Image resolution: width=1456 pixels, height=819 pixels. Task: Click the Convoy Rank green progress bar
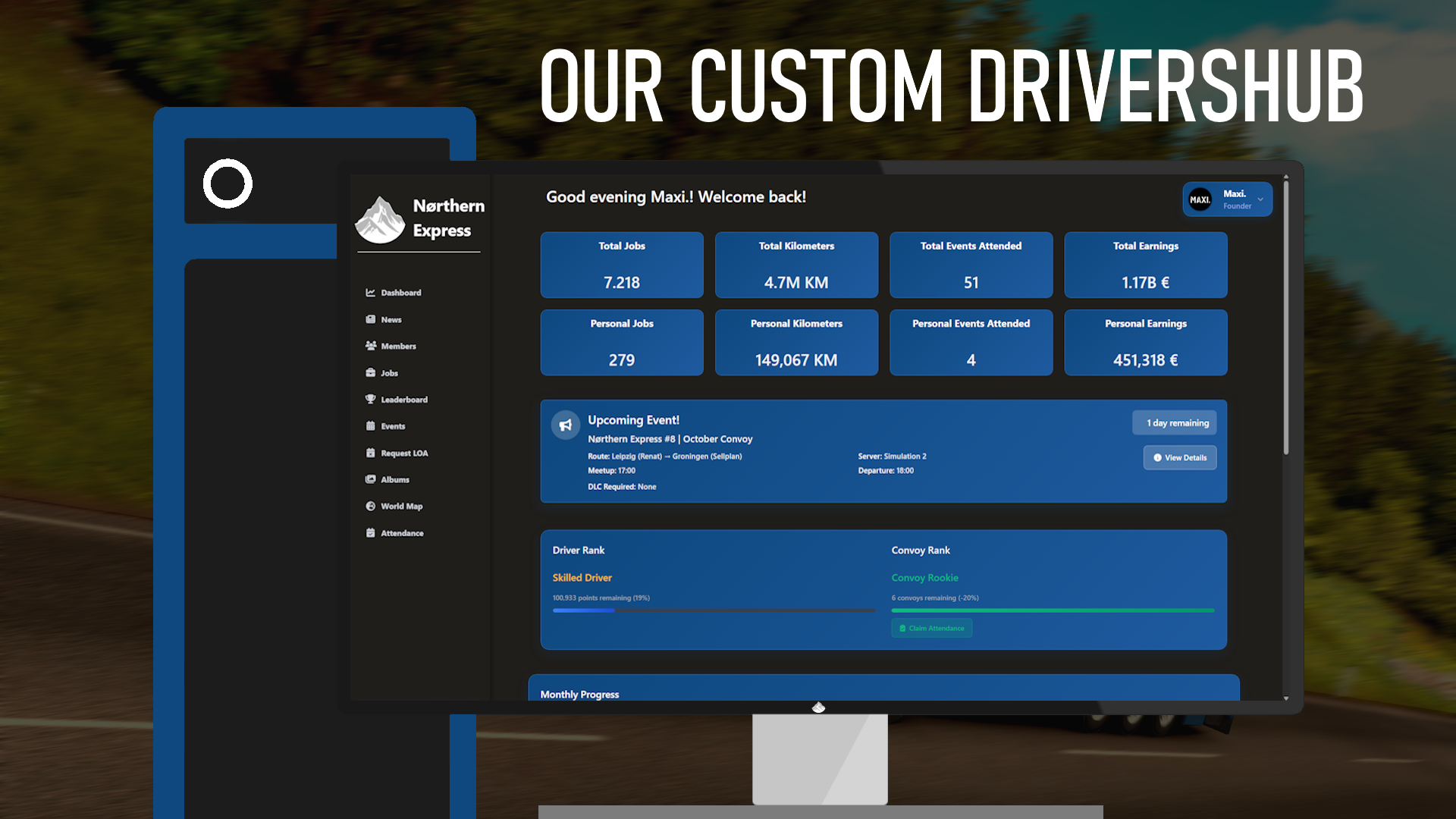[1053, 610]
